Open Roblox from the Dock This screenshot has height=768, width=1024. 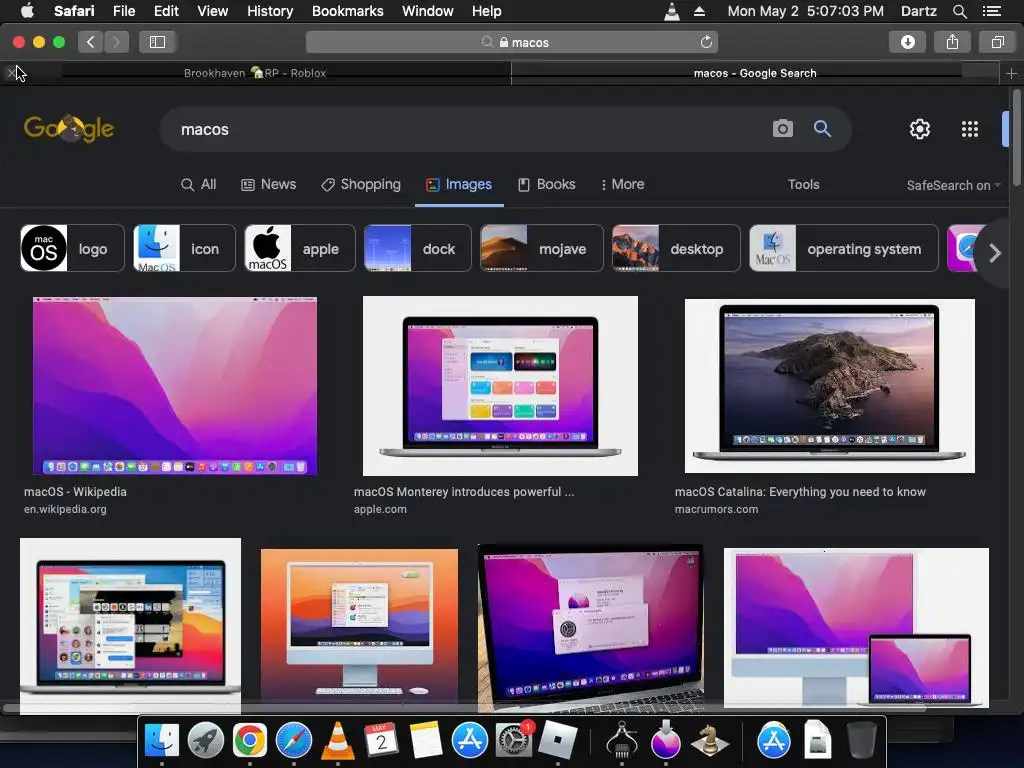tap(558, 741)
